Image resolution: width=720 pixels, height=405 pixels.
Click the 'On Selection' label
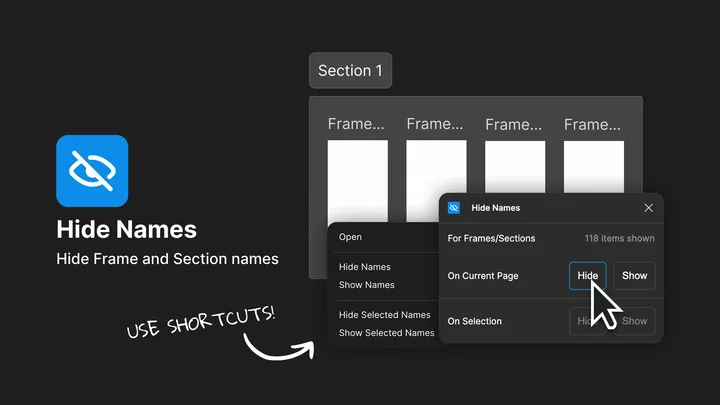474,321
